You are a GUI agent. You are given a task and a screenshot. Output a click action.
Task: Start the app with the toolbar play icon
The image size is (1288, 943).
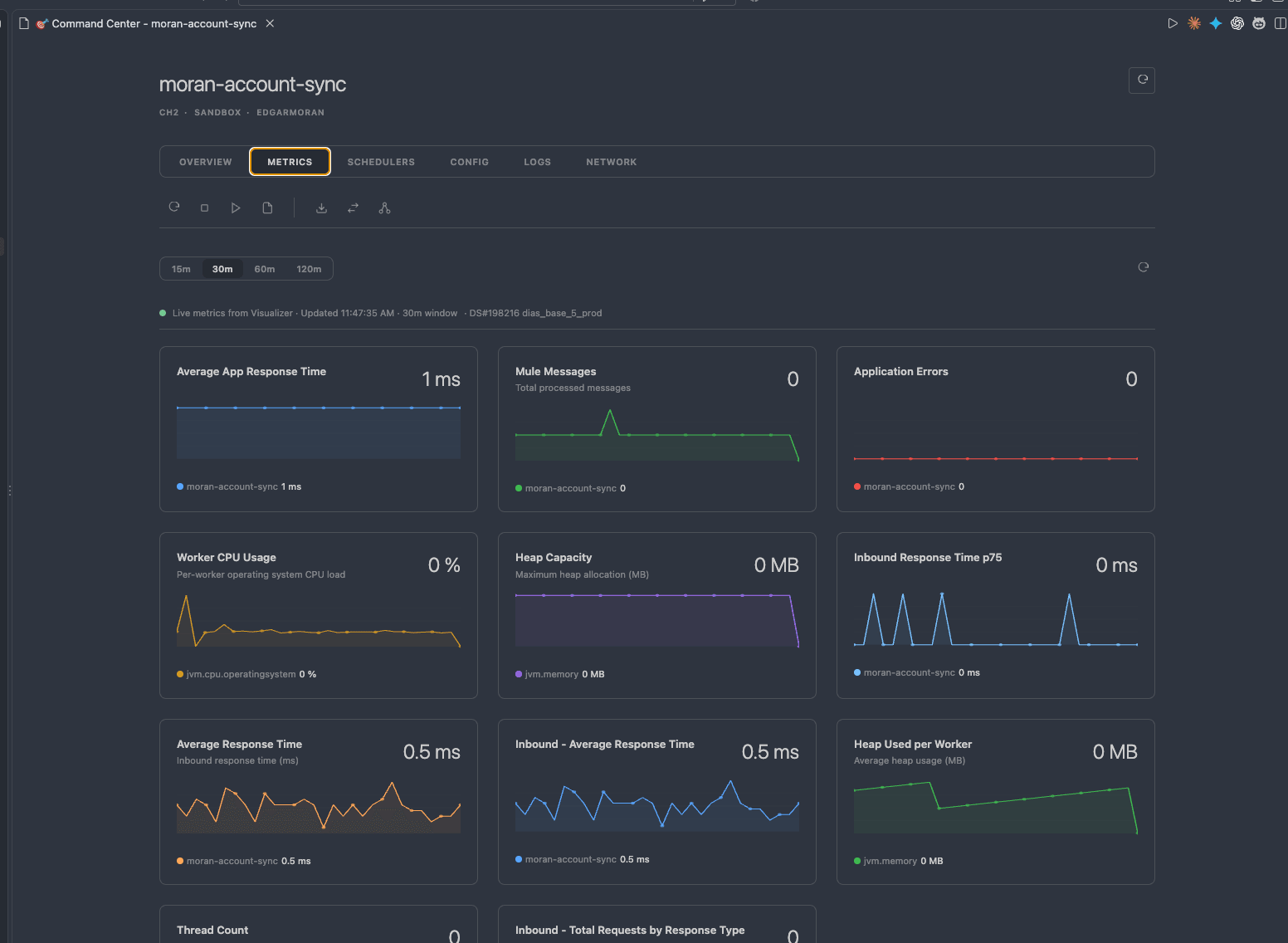pyautogui.click(x=236, y=208)
